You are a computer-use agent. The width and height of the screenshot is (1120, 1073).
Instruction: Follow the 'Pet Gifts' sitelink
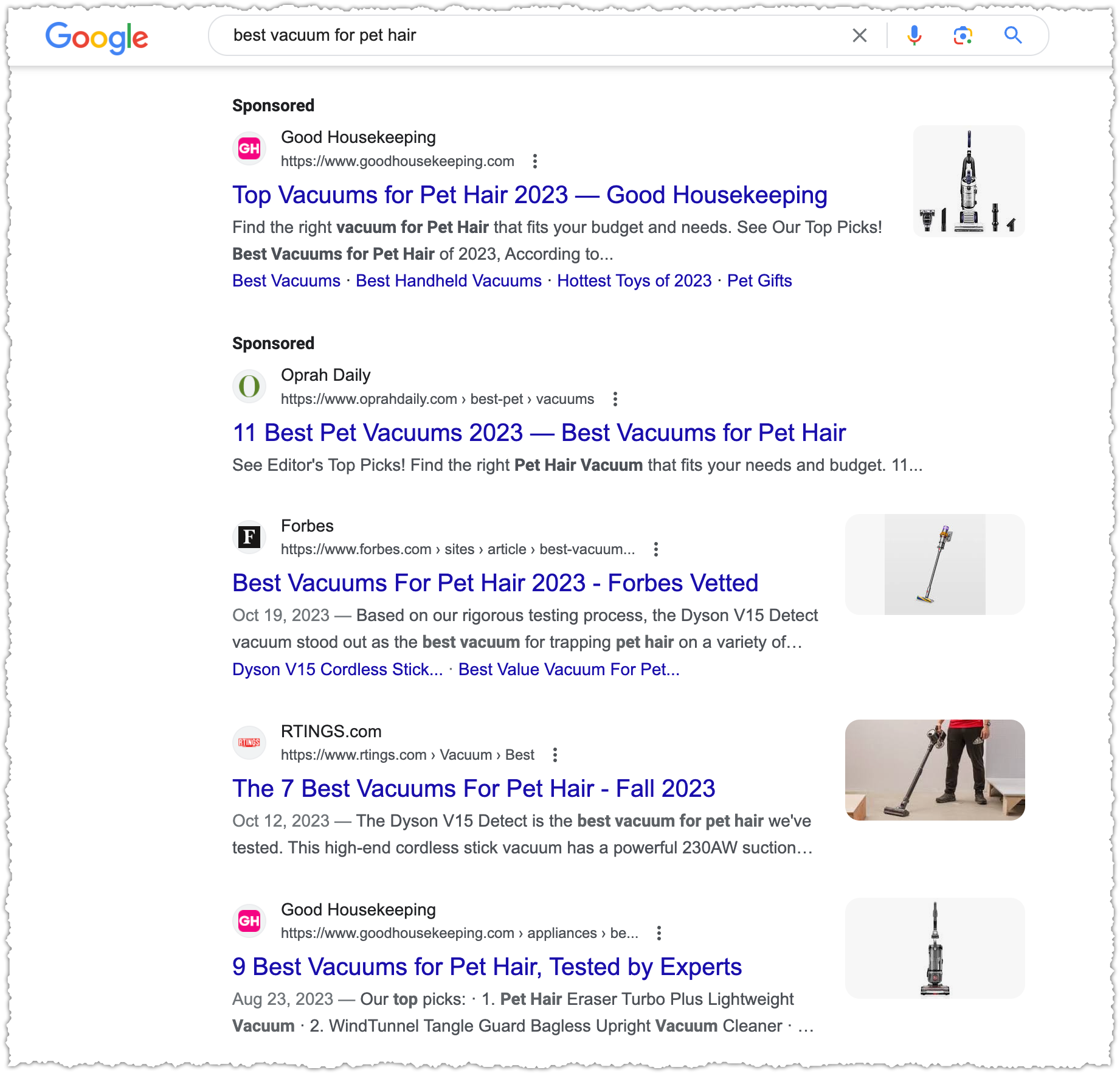759,281
